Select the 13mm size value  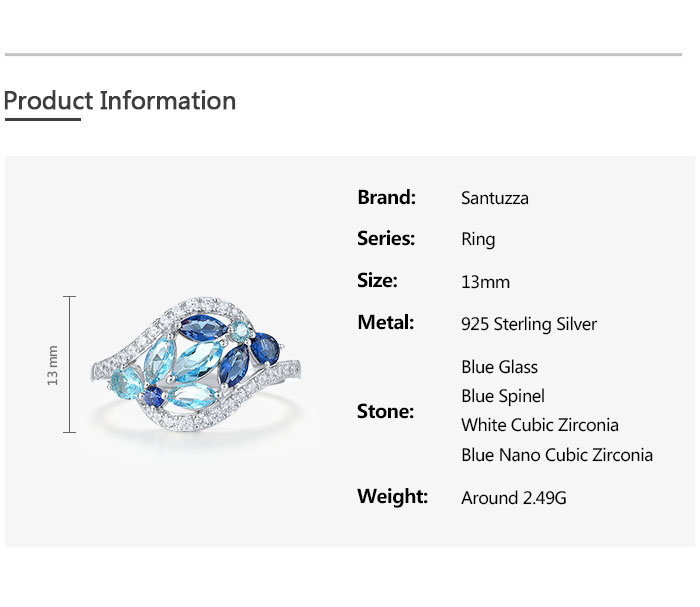(485, 282)
